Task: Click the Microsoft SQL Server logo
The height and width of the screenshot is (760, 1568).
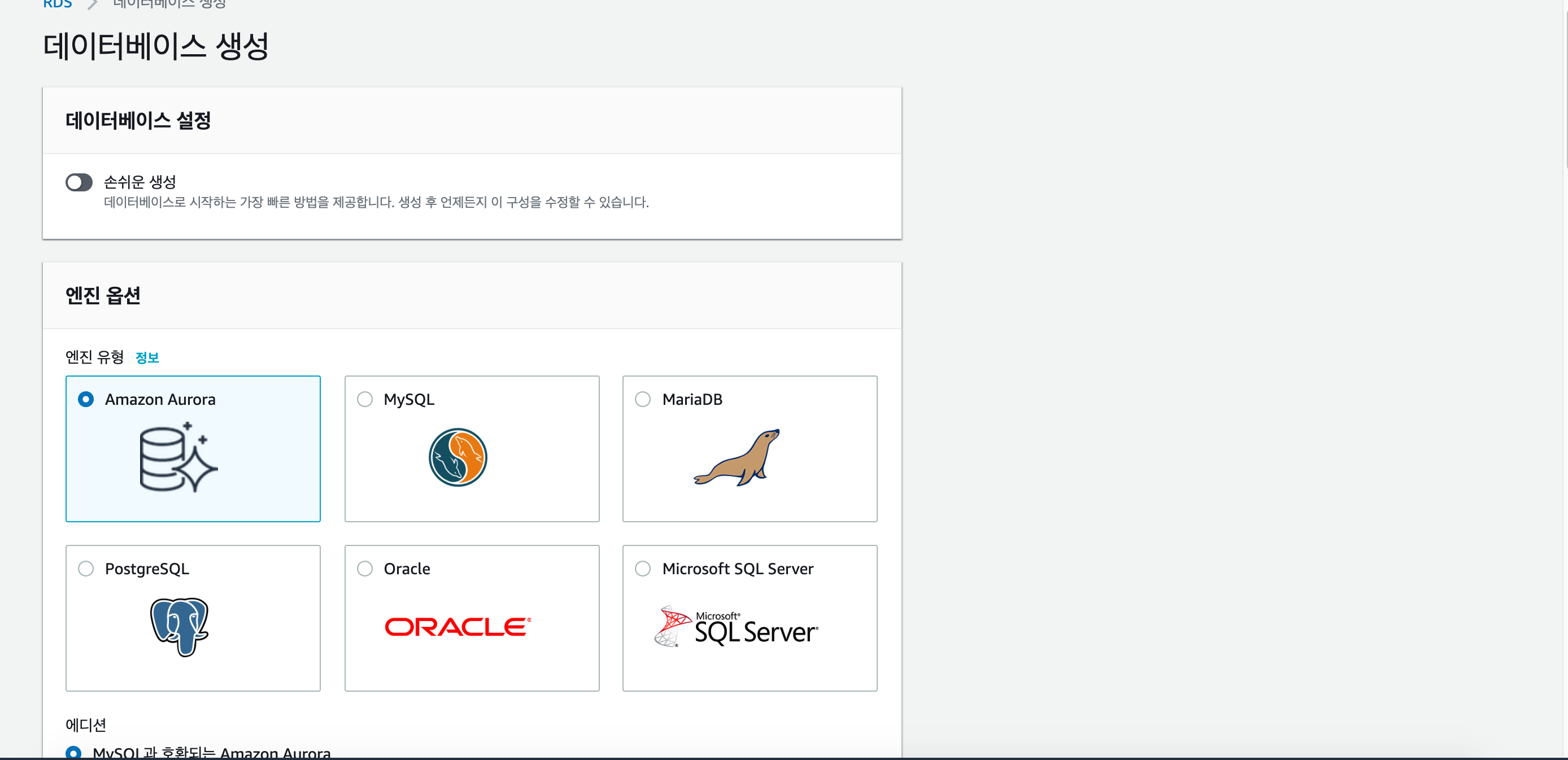Action: coord(737,627)
